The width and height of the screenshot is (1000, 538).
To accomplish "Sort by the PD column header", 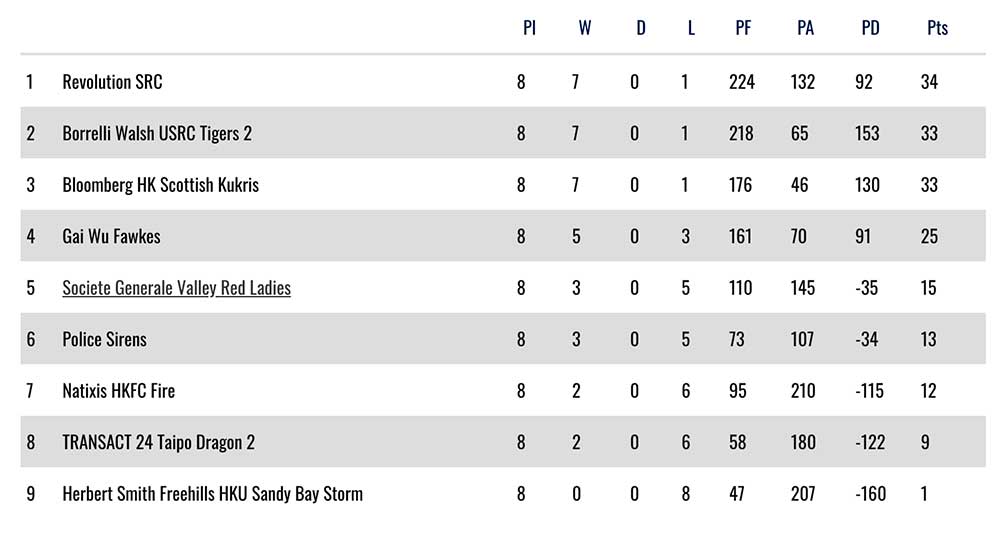I will click(x=870, y=28).
